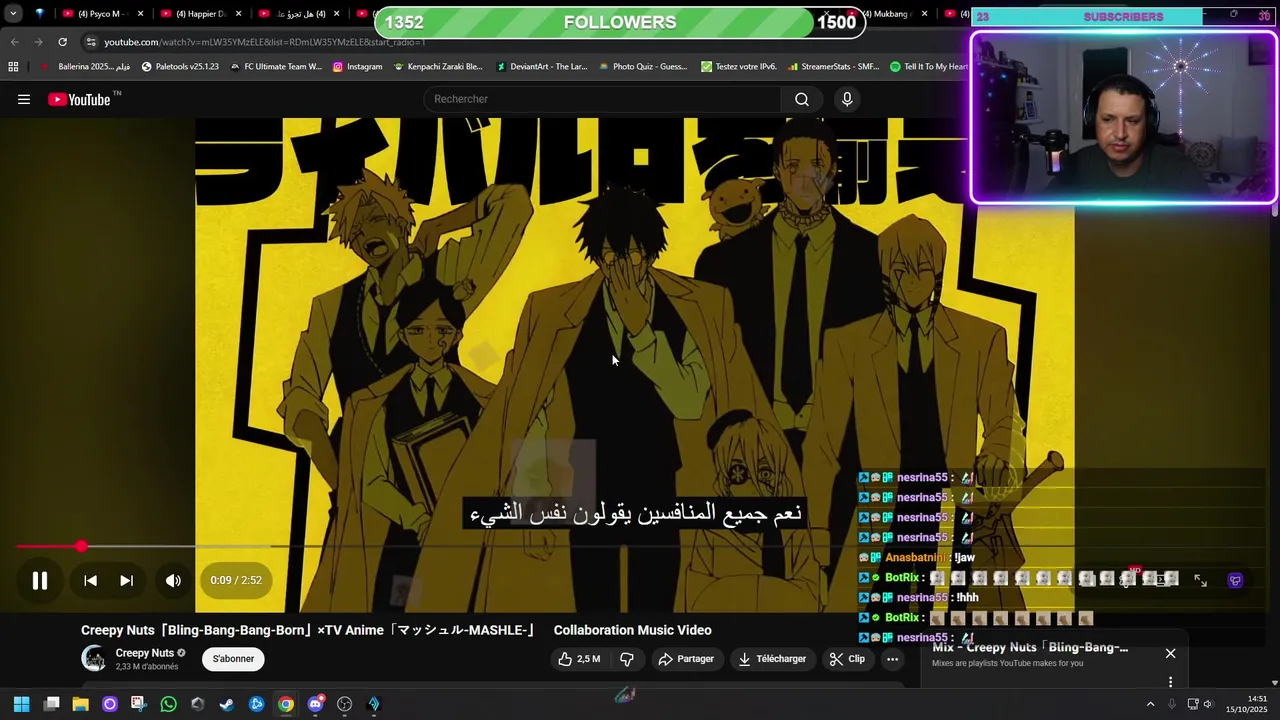
Task: Click the youtube.com address bar URL
Action: [265, 42]
